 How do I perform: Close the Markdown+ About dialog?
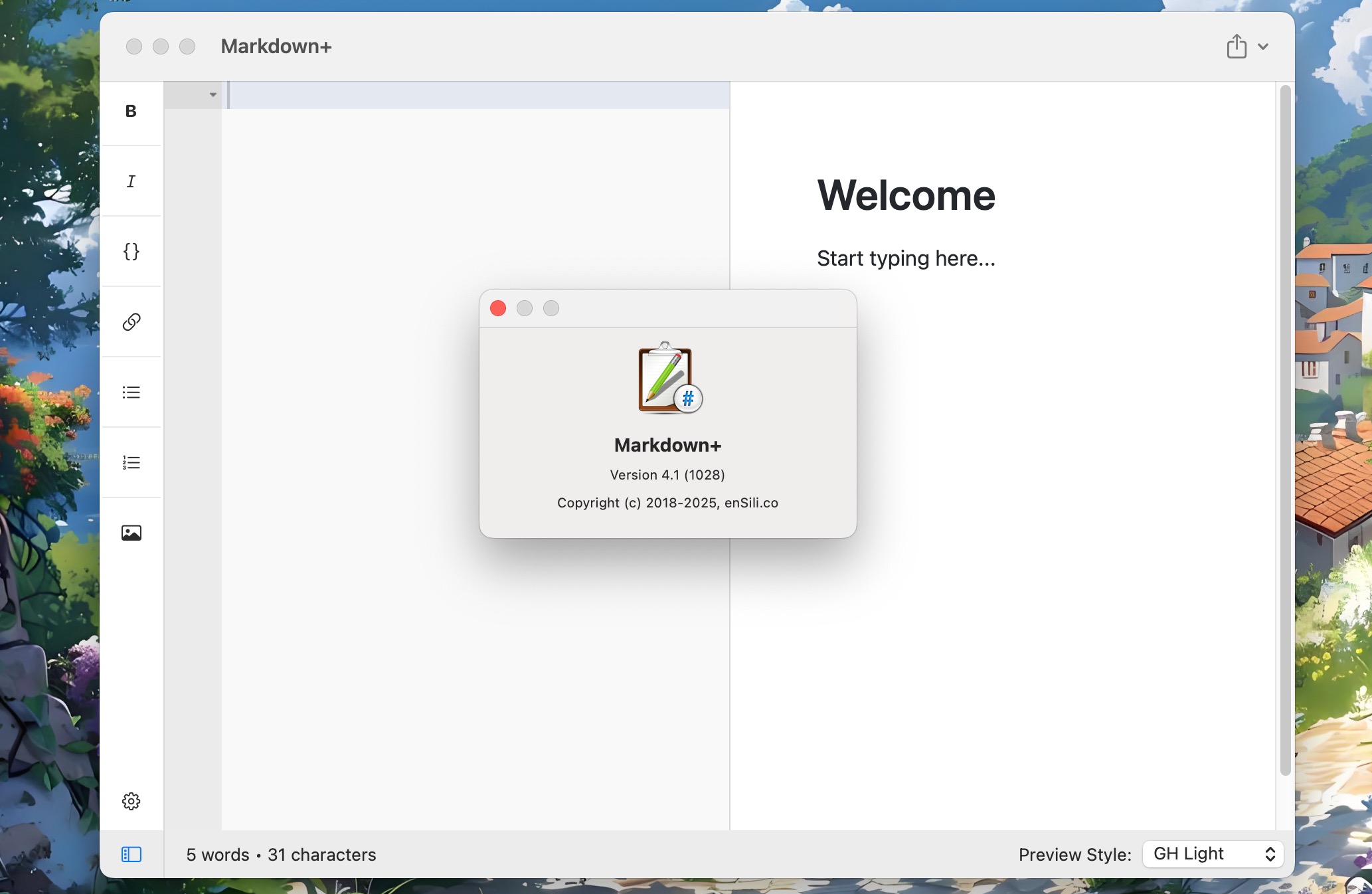point(498,308)
